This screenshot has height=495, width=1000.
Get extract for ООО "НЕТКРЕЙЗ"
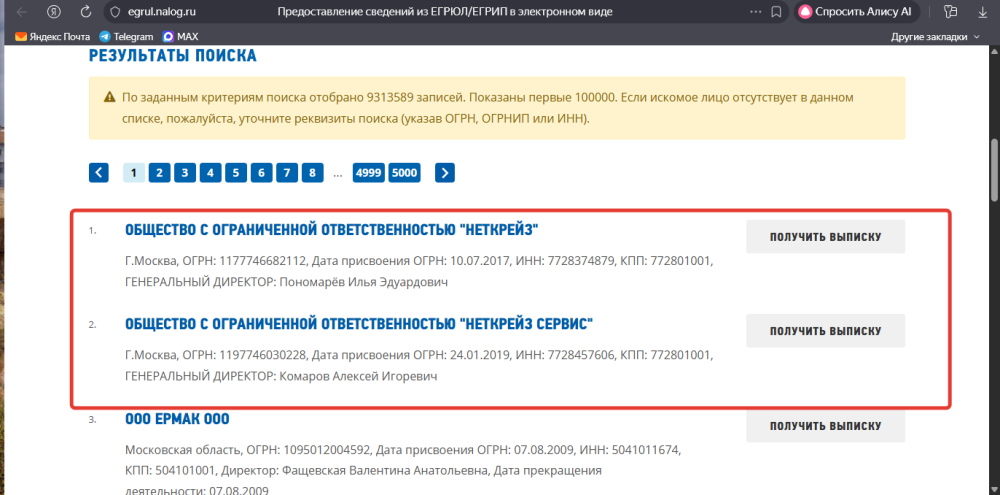(825, 237)
